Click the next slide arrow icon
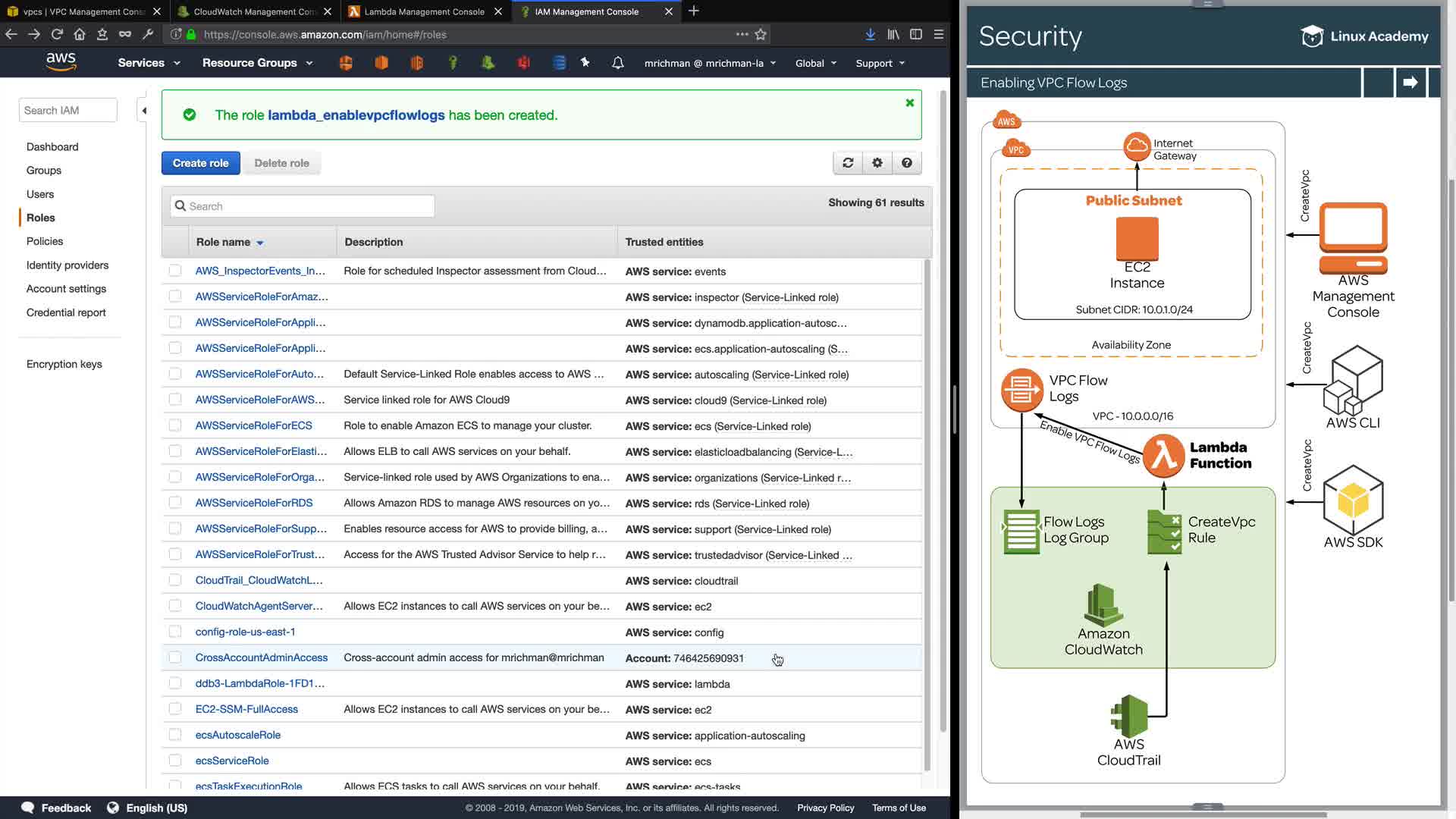This screenshot has width=1456, height=819. [1410, 83]
